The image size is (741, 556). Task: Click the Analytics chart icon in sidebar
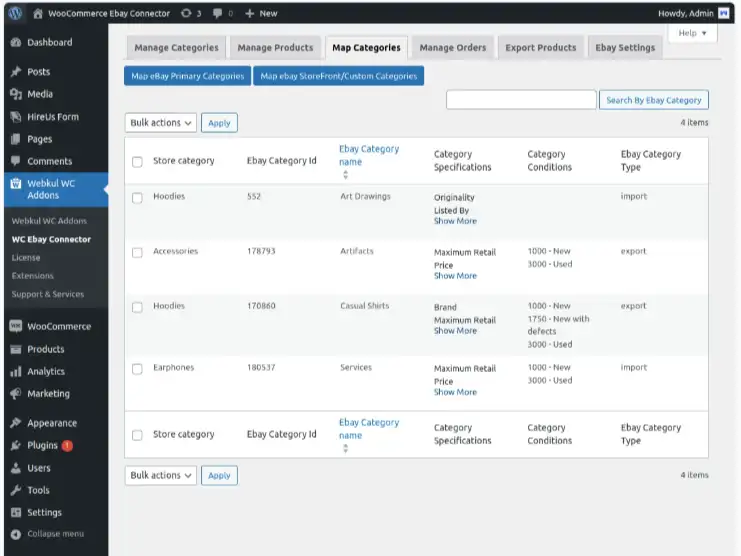(15, 371)
